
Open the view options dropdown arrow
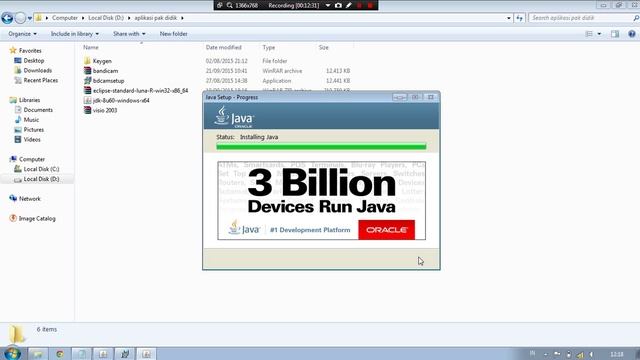(599, 34)
